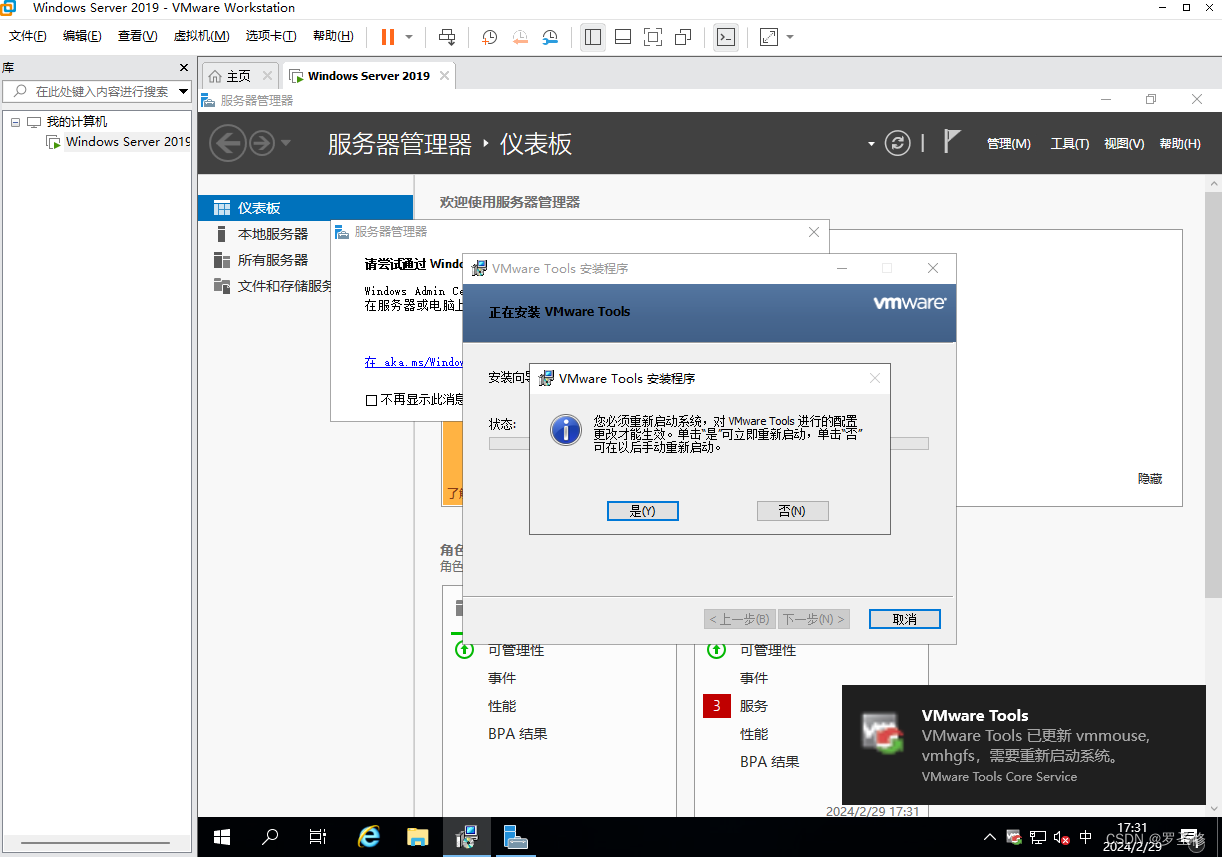Toggle the library sidebar view icon
This screenshot has height=857, width=1222.
click(x=593, y=37)
